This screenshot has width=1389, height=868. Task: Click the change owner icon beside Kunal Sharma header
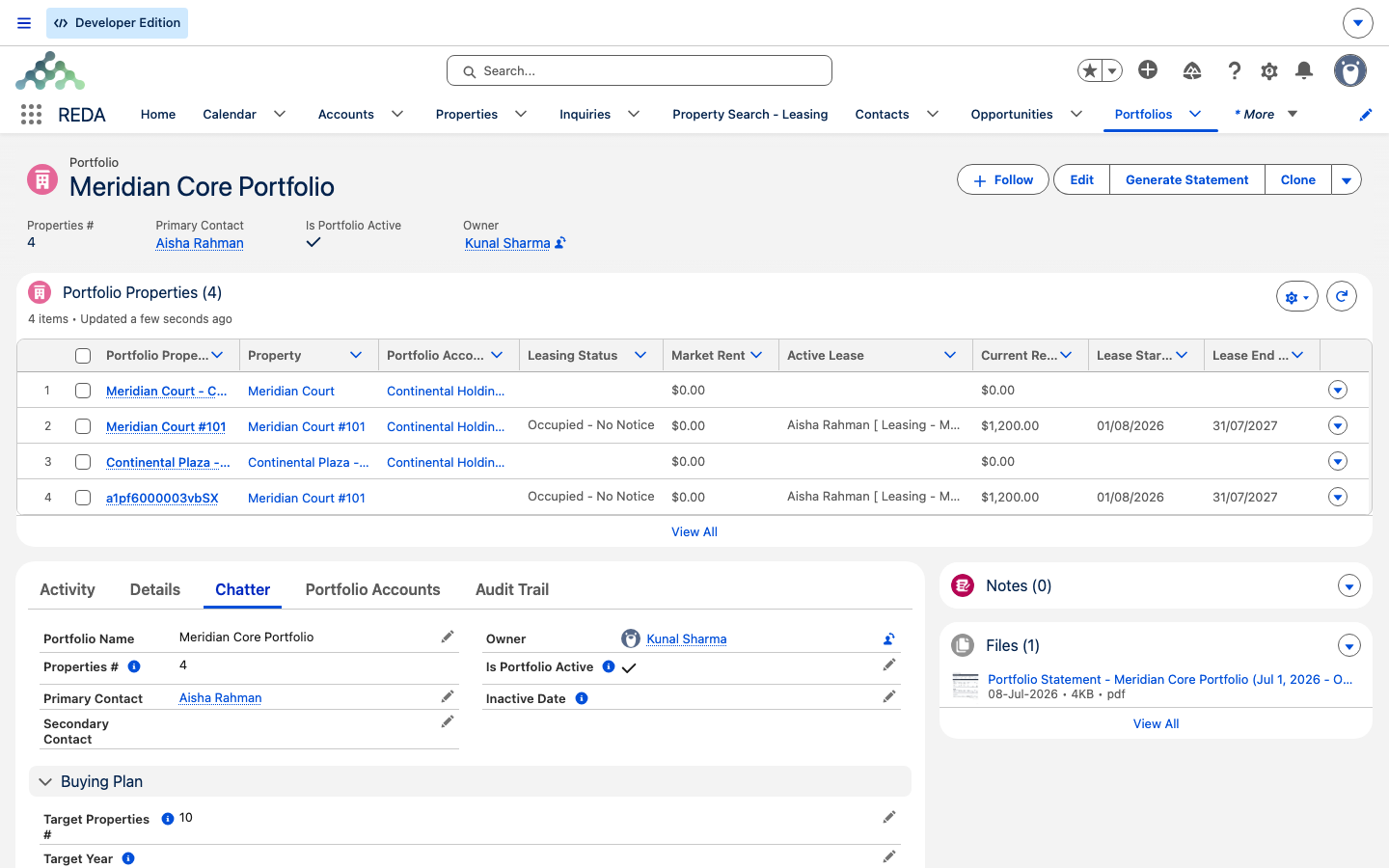click(x=560, y=243)
